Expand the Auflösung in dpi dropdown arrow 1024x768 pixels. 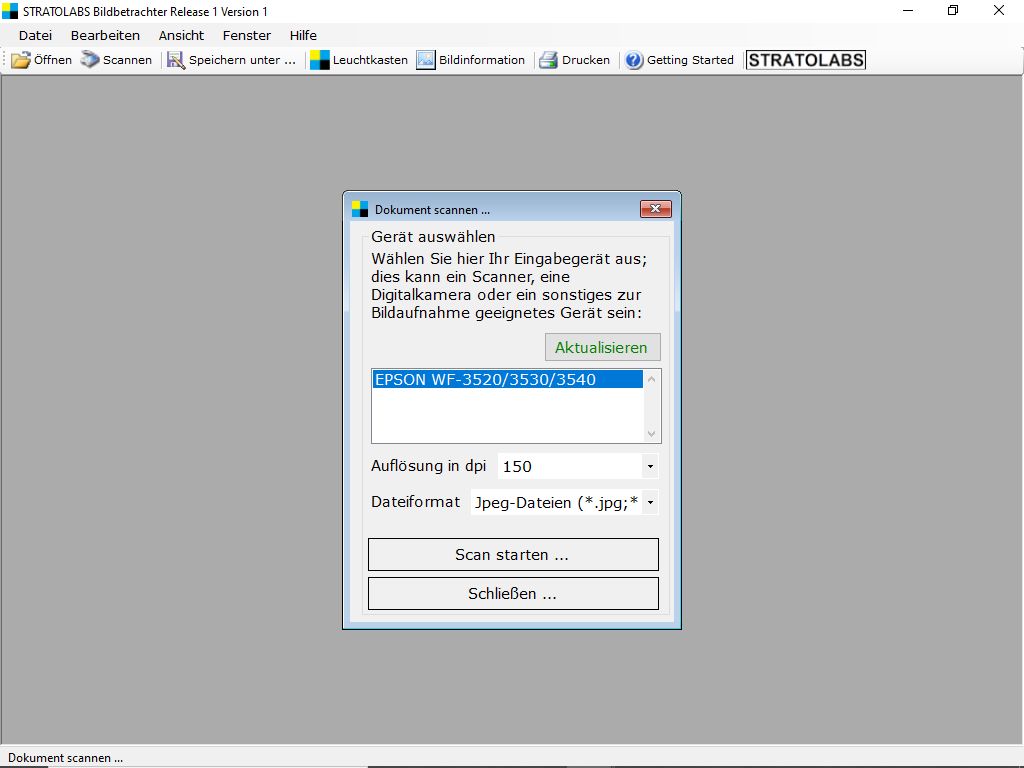[x=650, y=466]
